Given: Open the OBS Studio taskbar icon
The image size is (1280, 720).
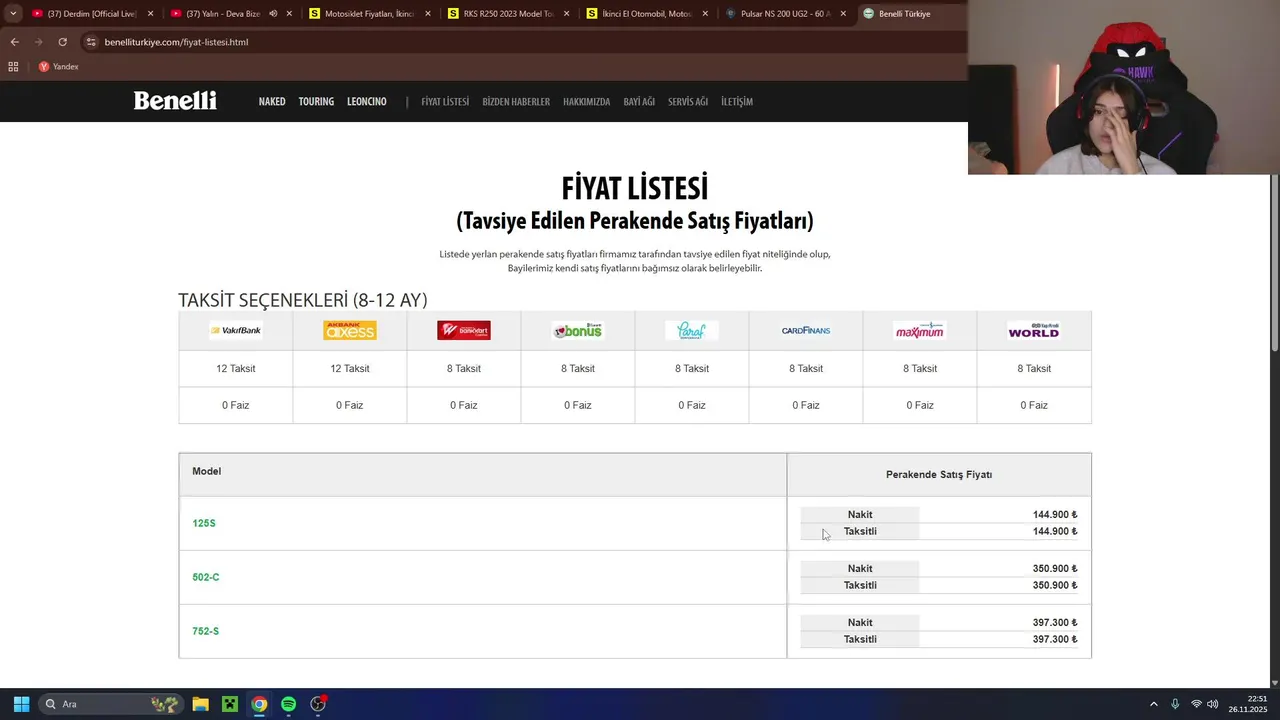Looking at the screenshot, I should coord(318,704).
